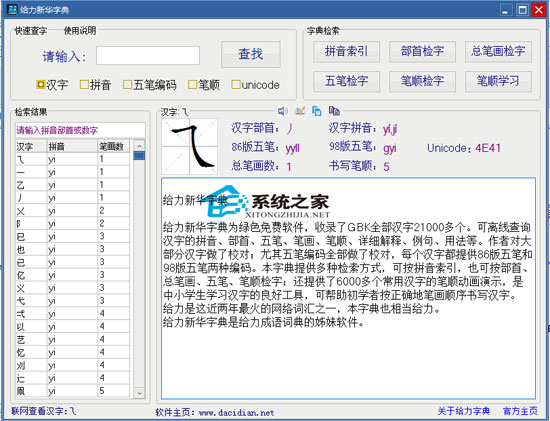
Task: Select the 艺 row in results
Action: 73,340
